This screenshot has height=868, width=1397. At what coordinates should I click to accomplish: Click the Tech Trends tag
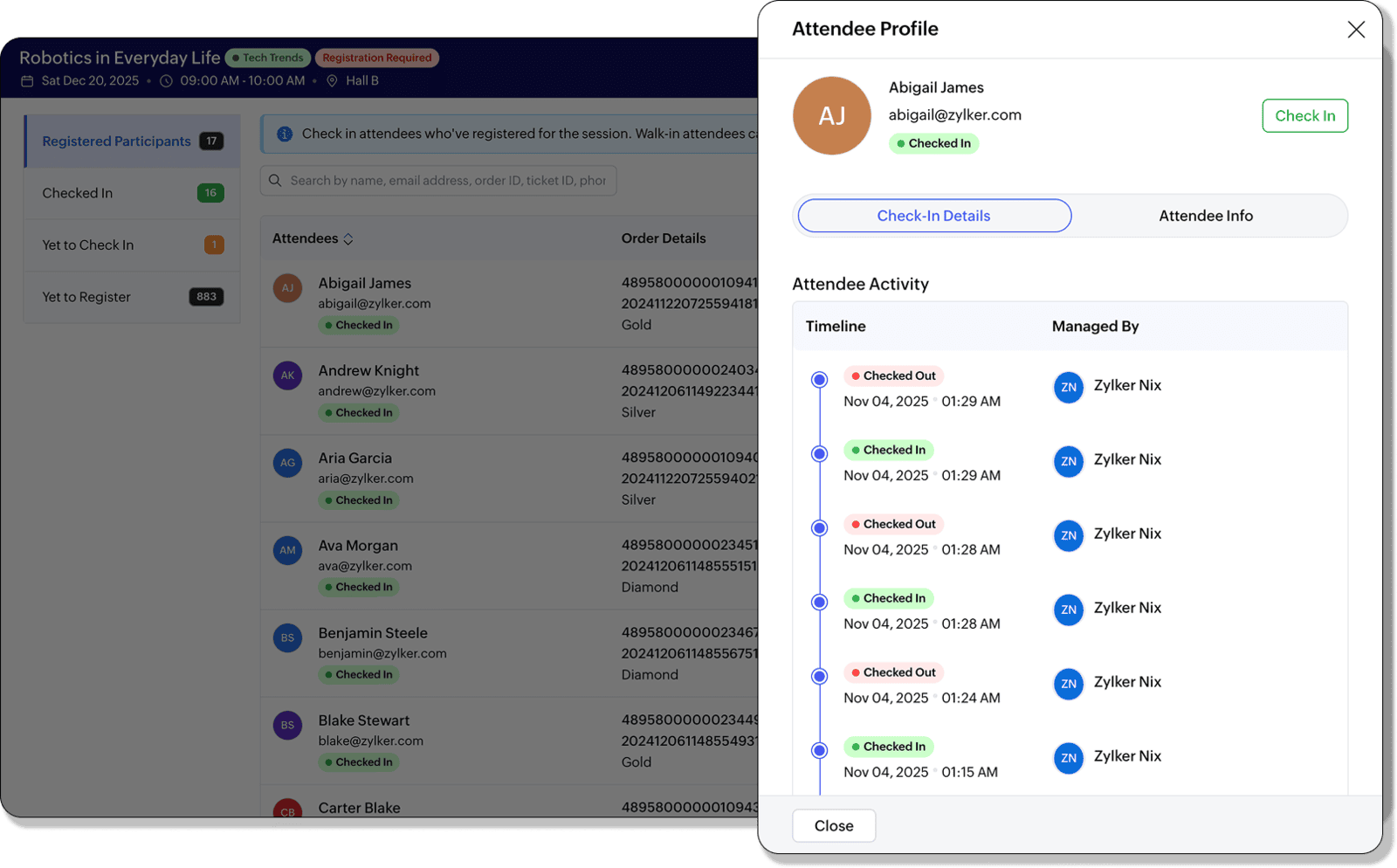pos(268,58)
